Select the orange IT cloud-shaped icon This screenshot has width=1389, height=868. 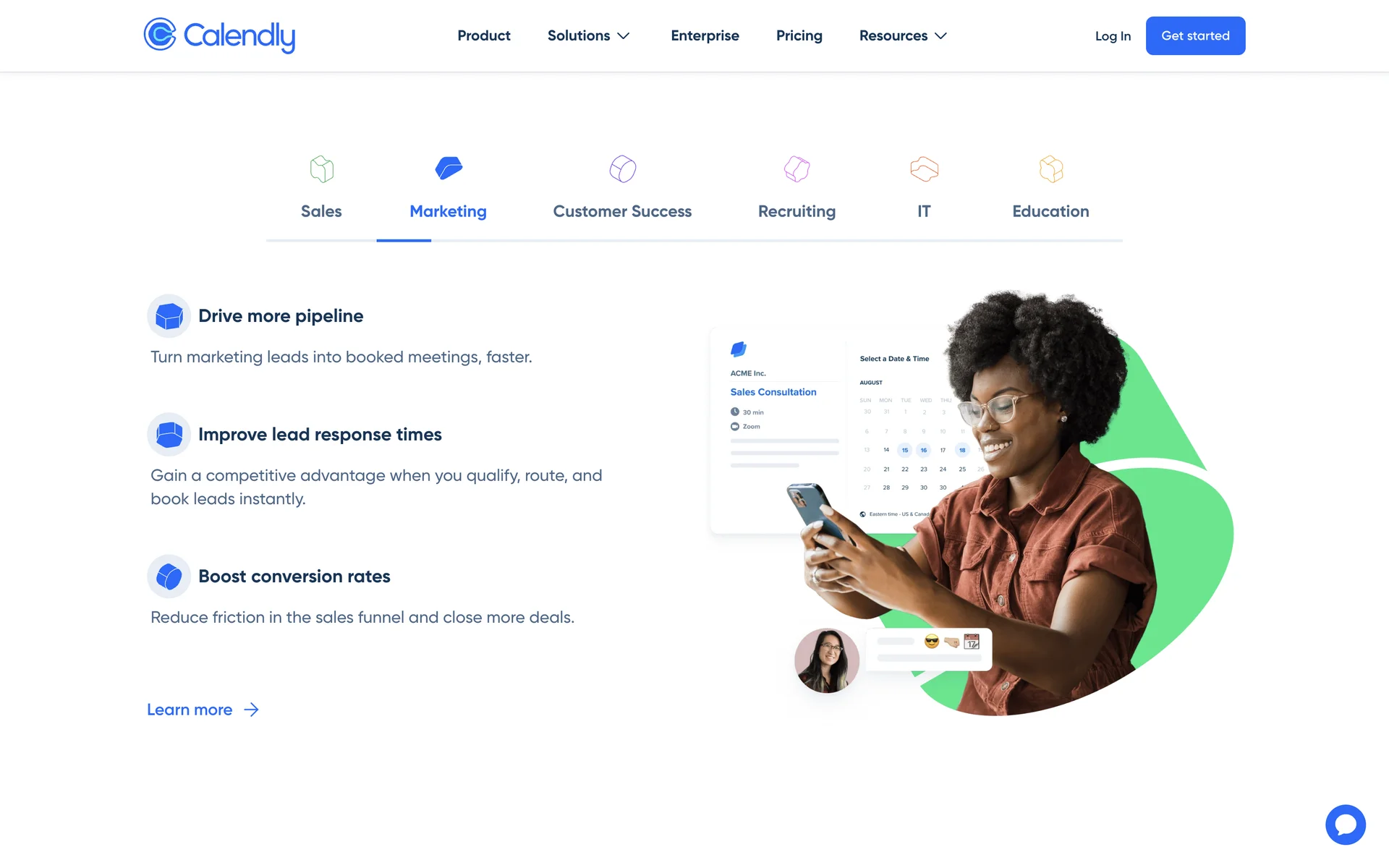click(x=924, y=169)
